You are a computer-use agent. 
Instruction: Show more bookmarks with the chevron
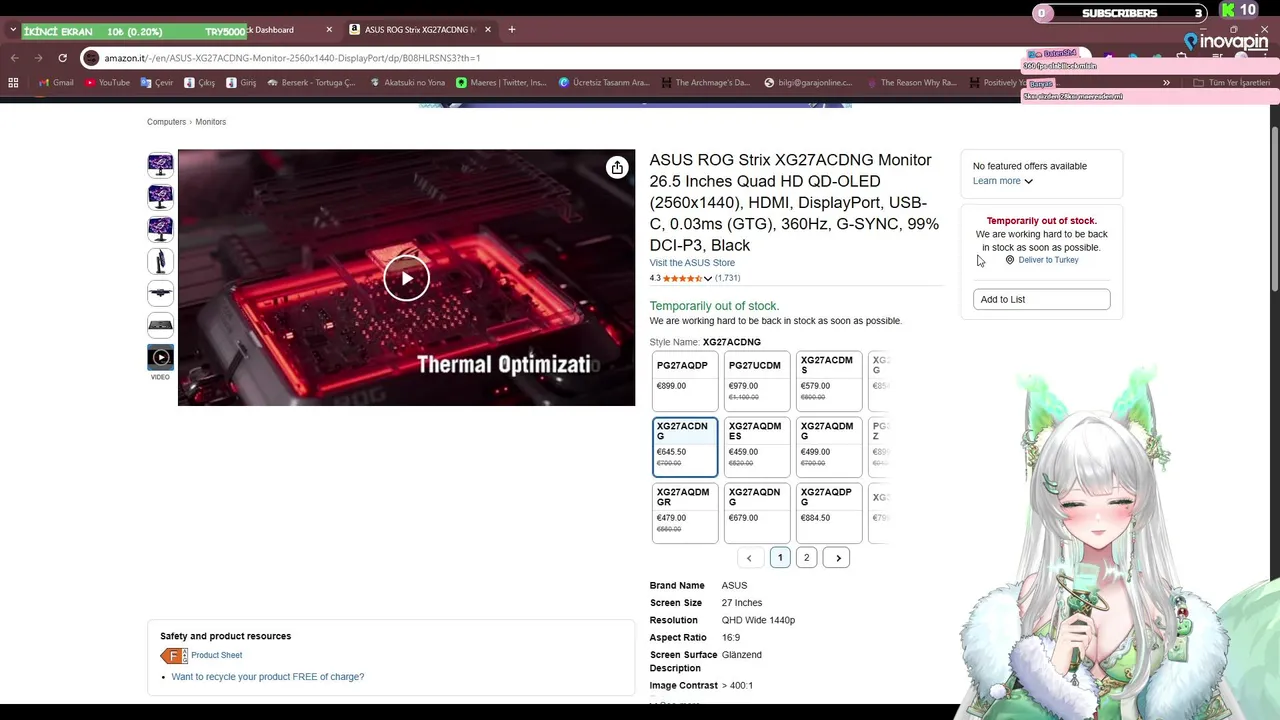tap(1166, 83)
